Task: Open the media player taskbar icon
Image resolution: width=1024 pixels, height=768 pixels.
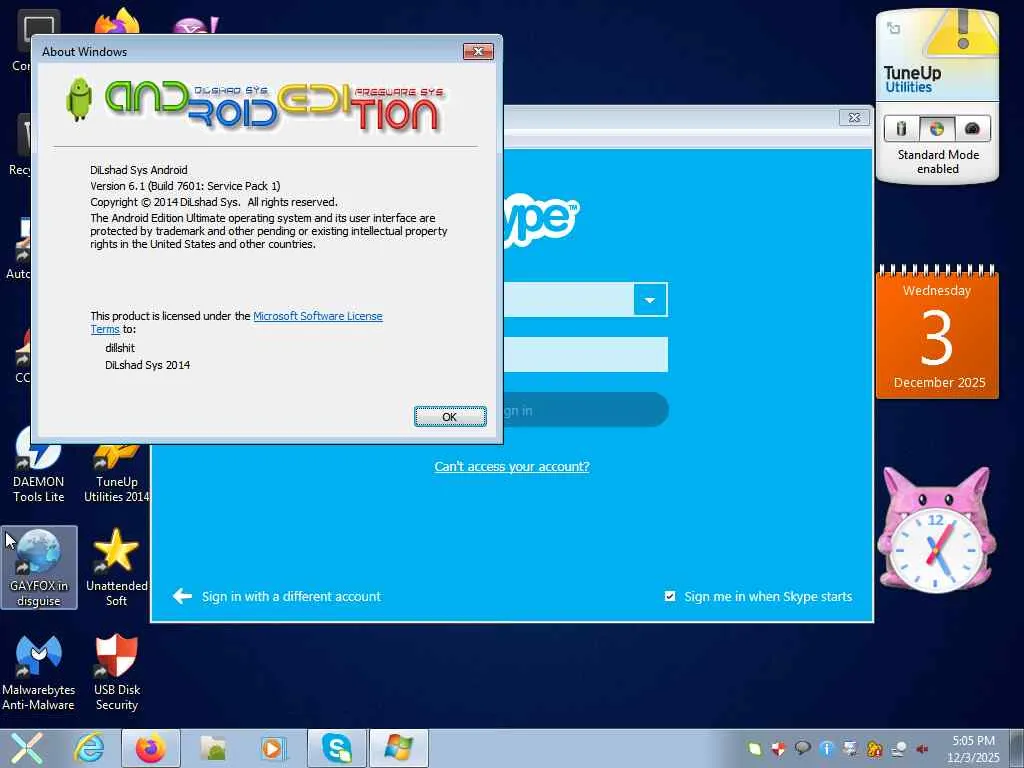Action: click(x=273, y=748)
